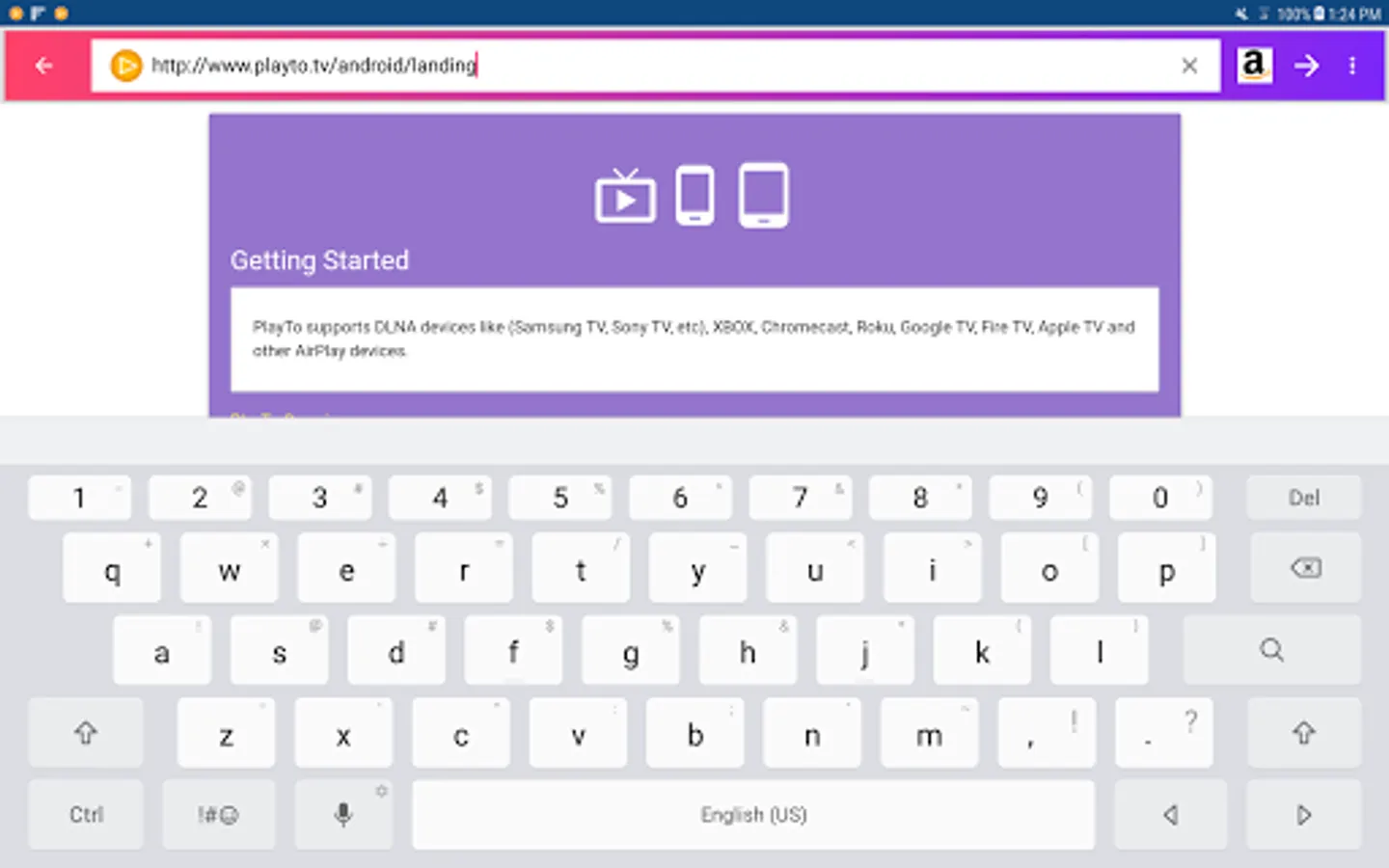
Task: Tap the d key
Action: (x=396, y=651)
